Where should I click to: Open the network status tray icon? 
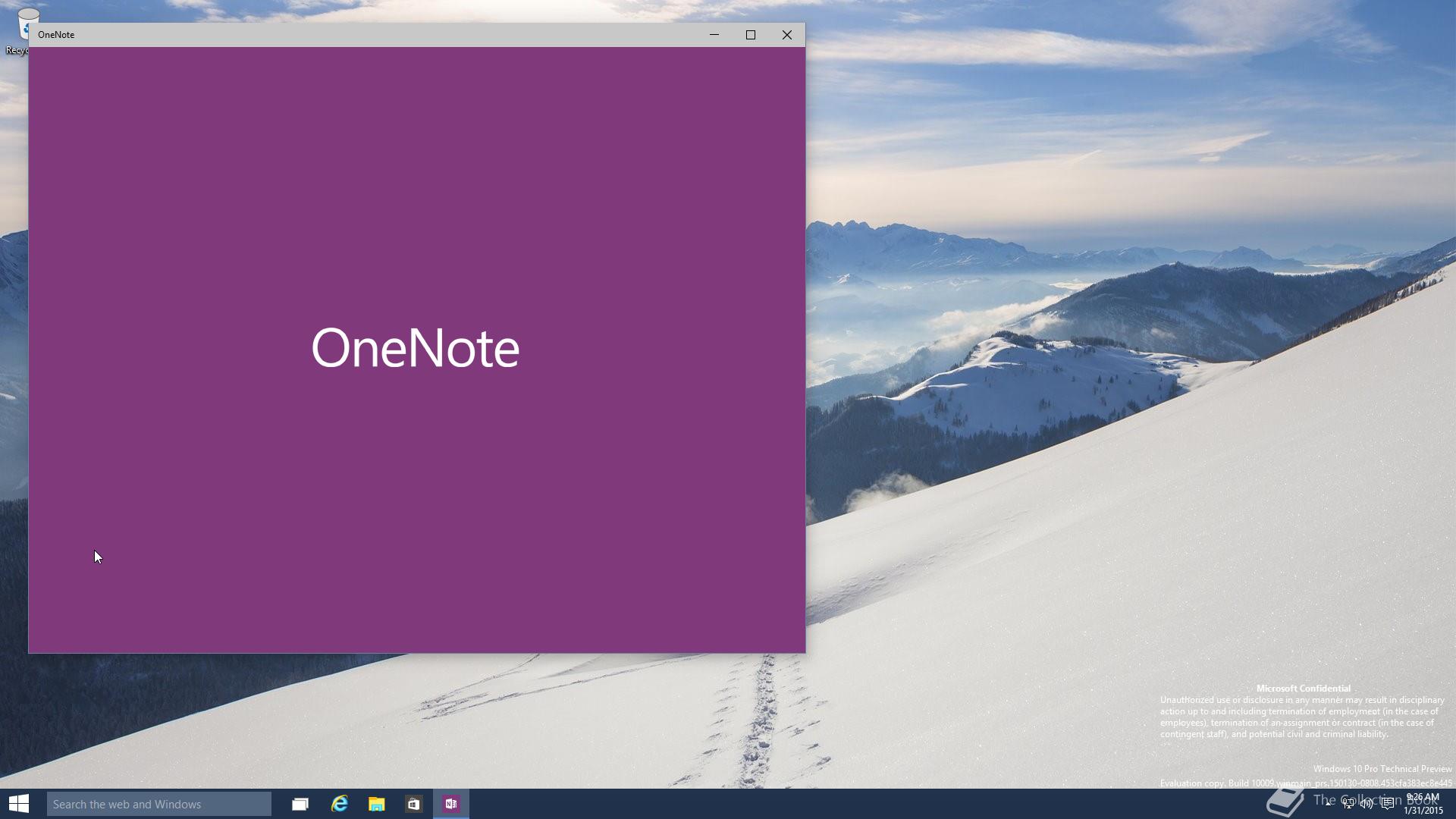1348,804
